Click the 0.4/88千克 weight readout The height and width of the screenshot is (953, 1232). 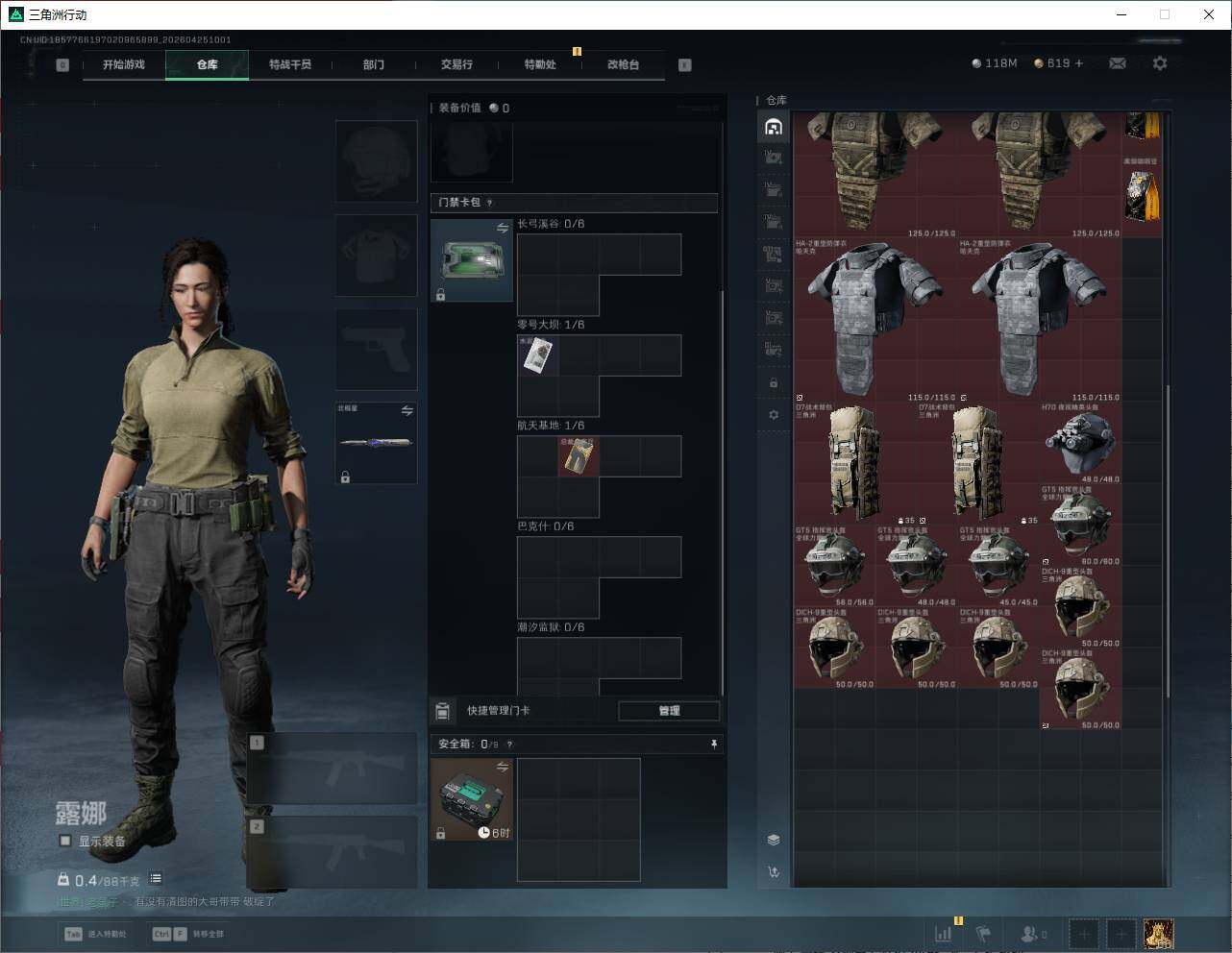click(99, 880)
